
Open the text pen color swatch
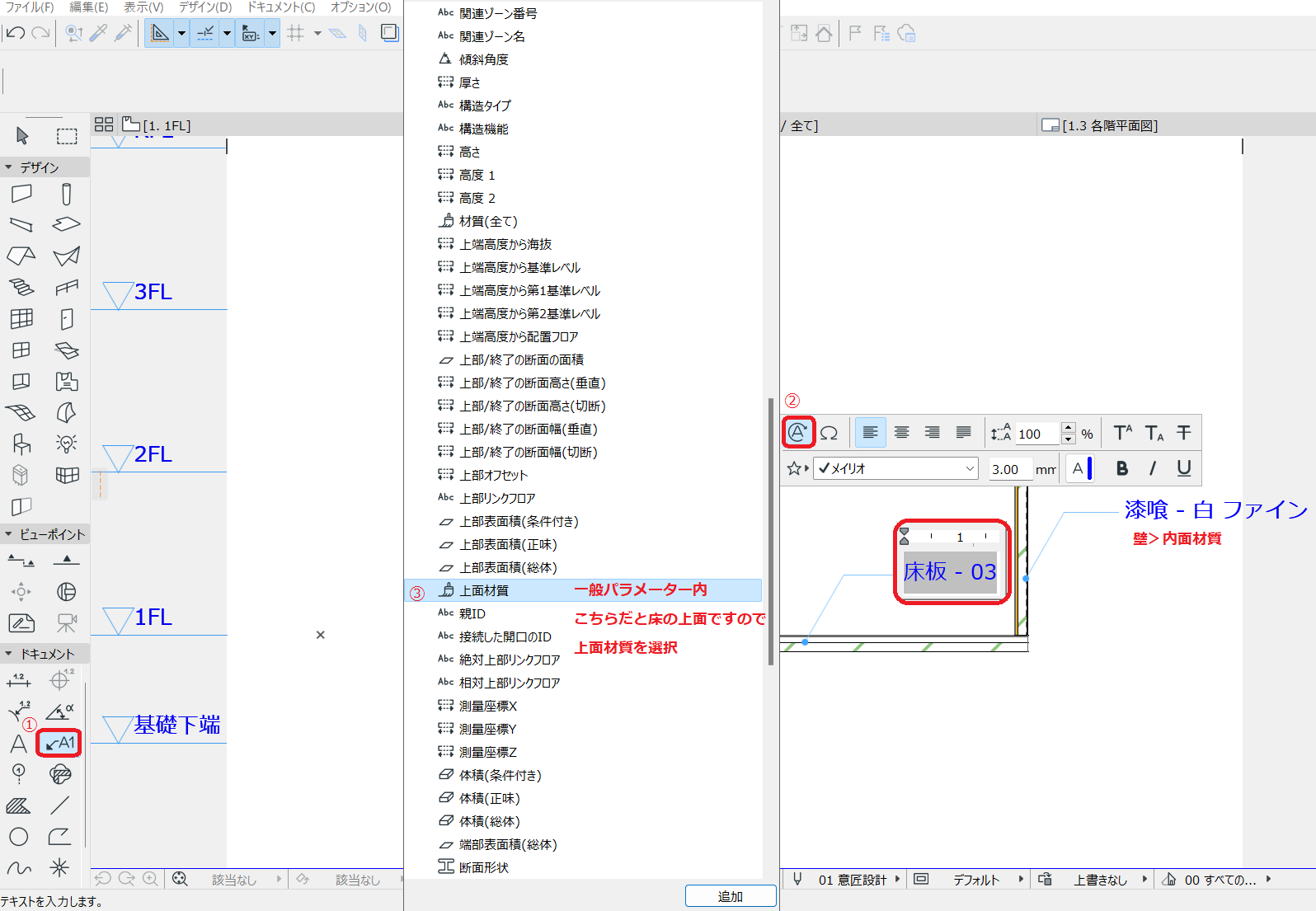[1080, 468]
